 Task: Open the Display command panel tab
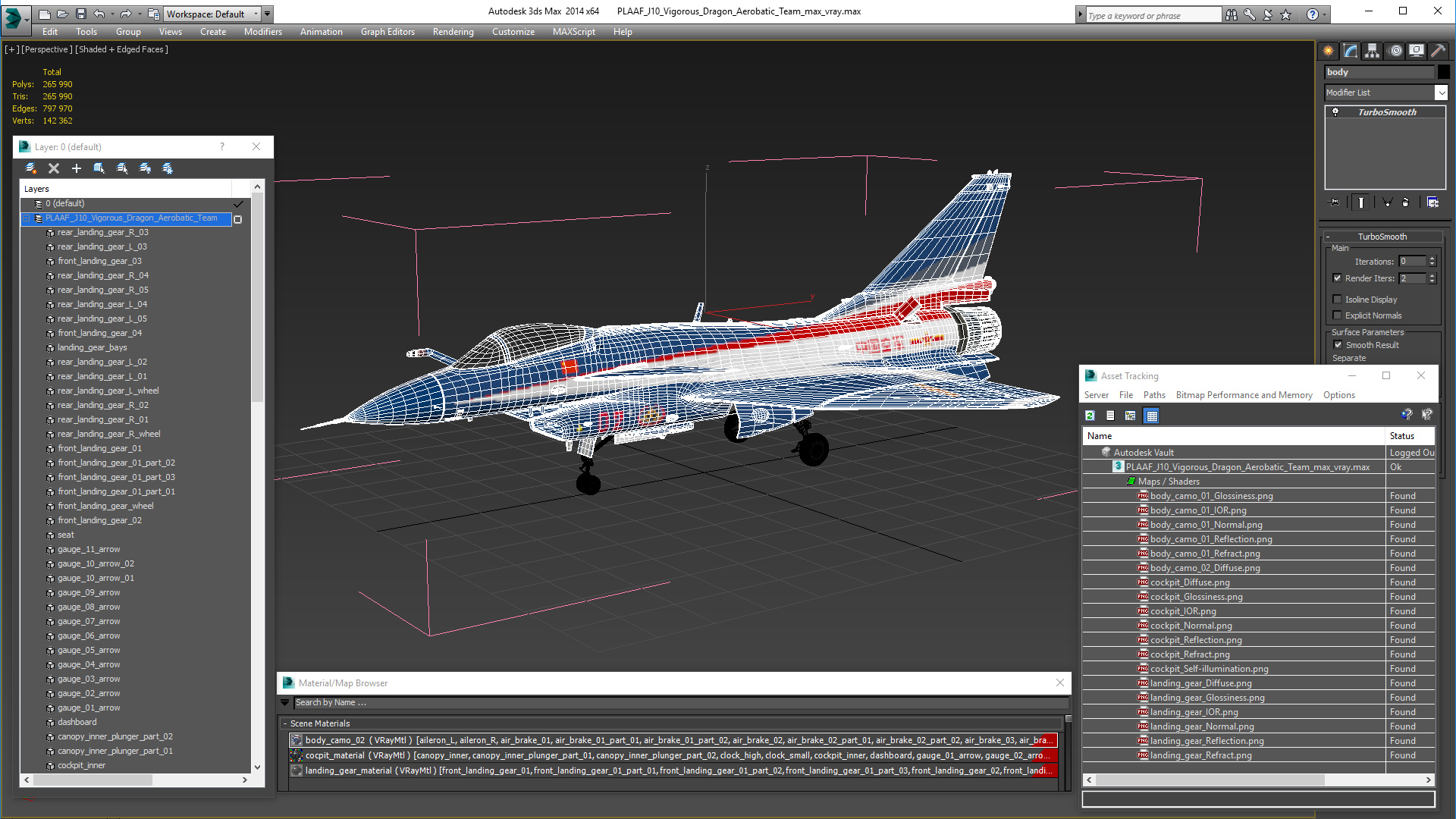[x=1417, y=51]
